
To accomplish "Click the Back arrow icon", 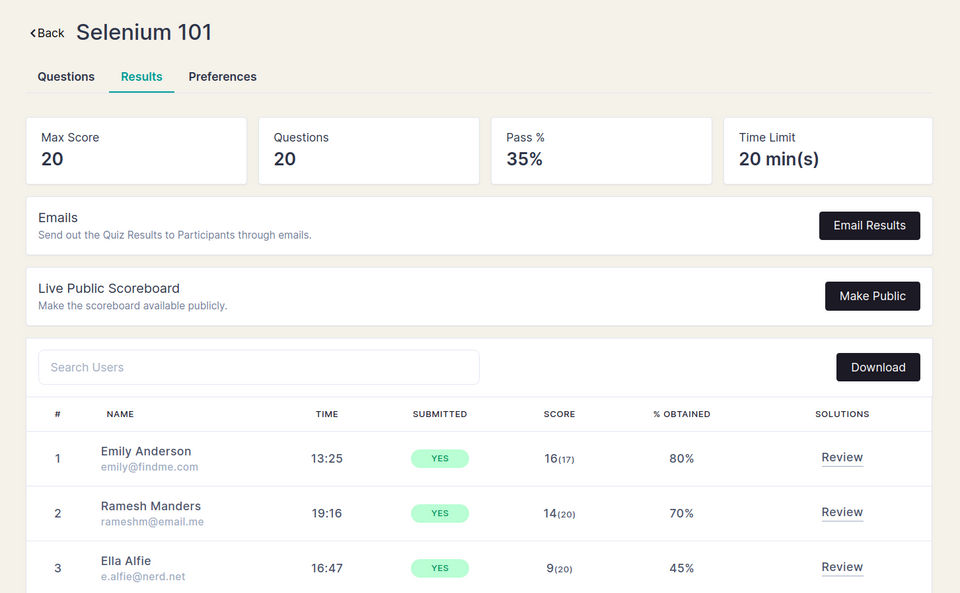I will pyautogui.click(x=33, y=33).
